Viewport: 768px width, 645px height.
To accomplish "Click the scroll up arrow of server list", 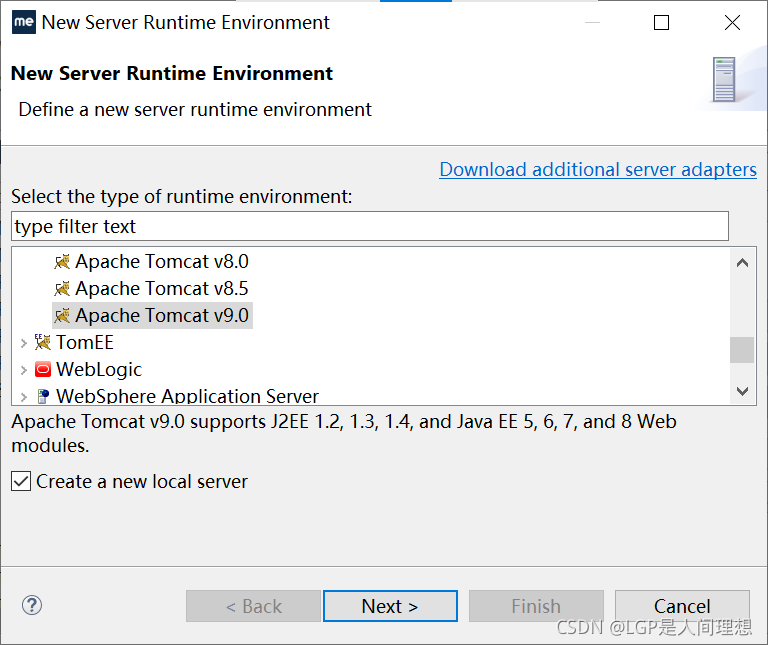I will point(742,263).
